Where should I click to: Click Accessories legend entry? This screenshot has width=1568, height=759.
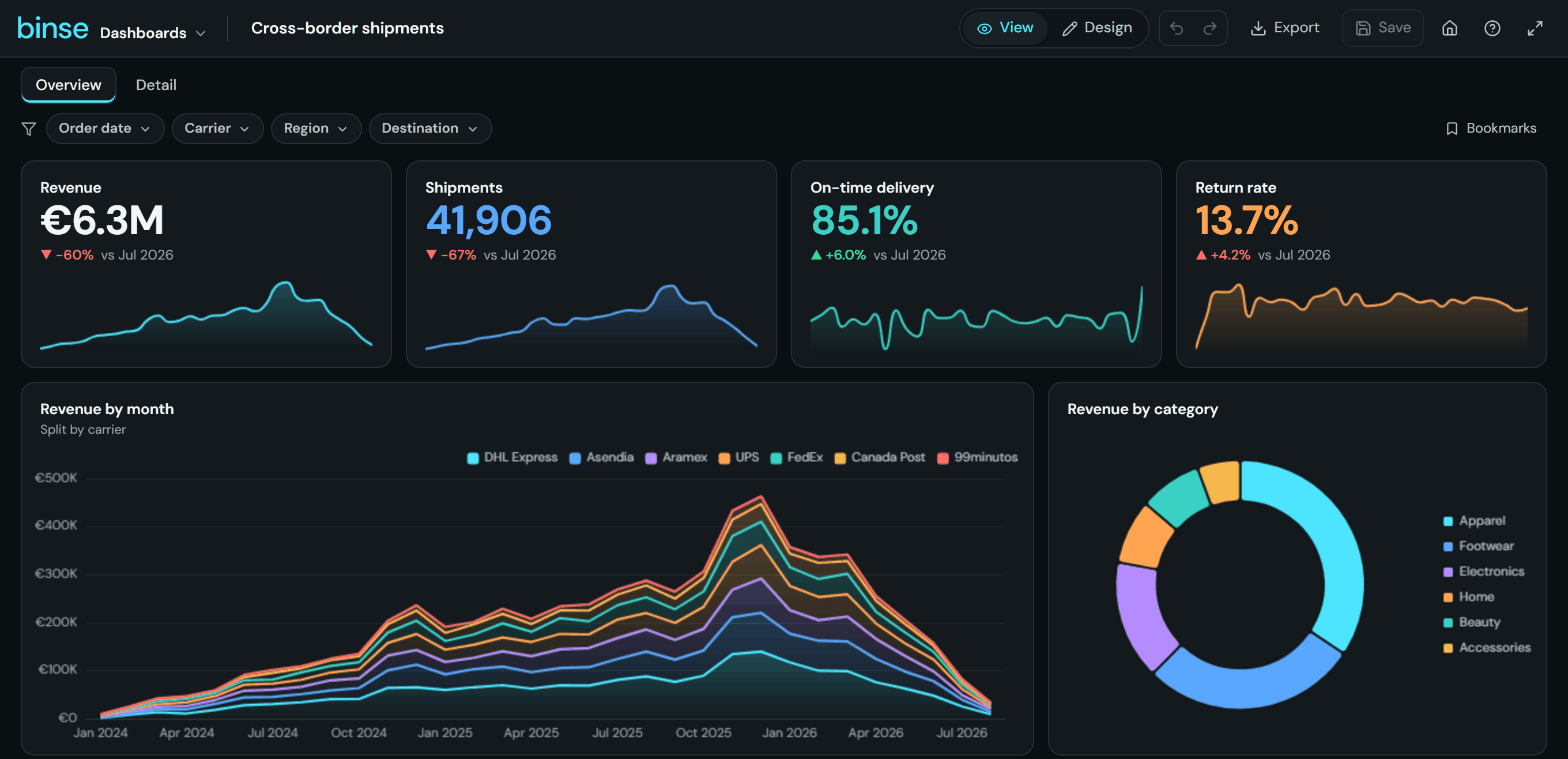1487,648
